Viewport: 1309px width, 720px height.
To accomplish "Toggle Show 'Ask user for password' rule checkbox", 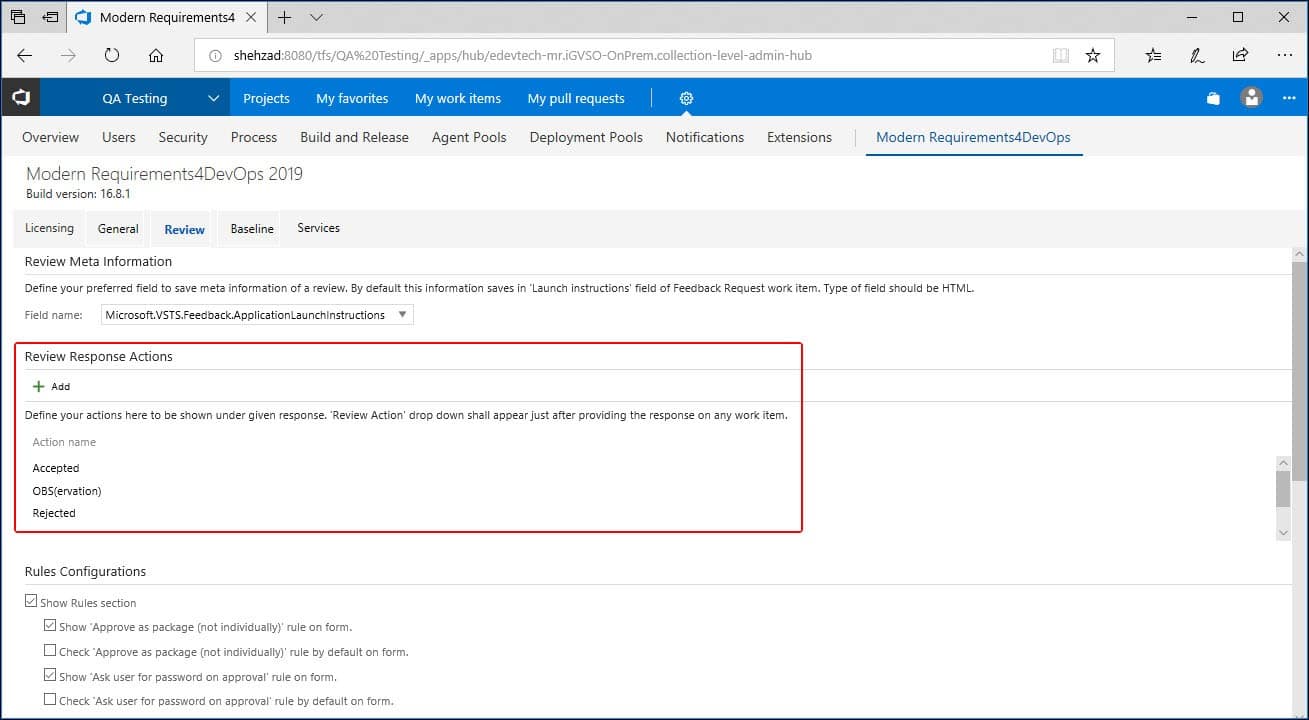I will coord(50,676).
